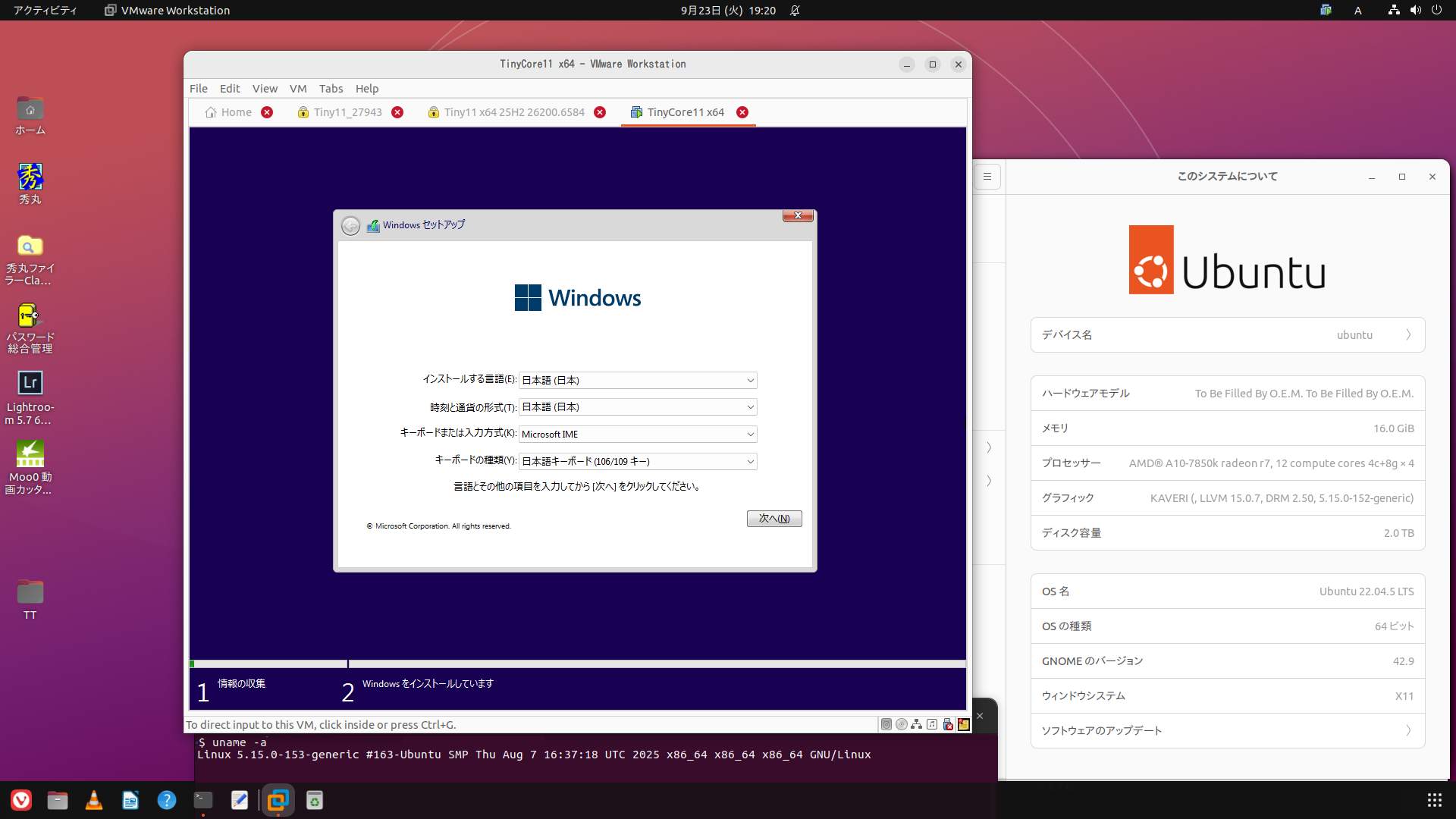Open the keyboard type dropdown (106/109 keys)
The image size is (1456, 819).
638,461
